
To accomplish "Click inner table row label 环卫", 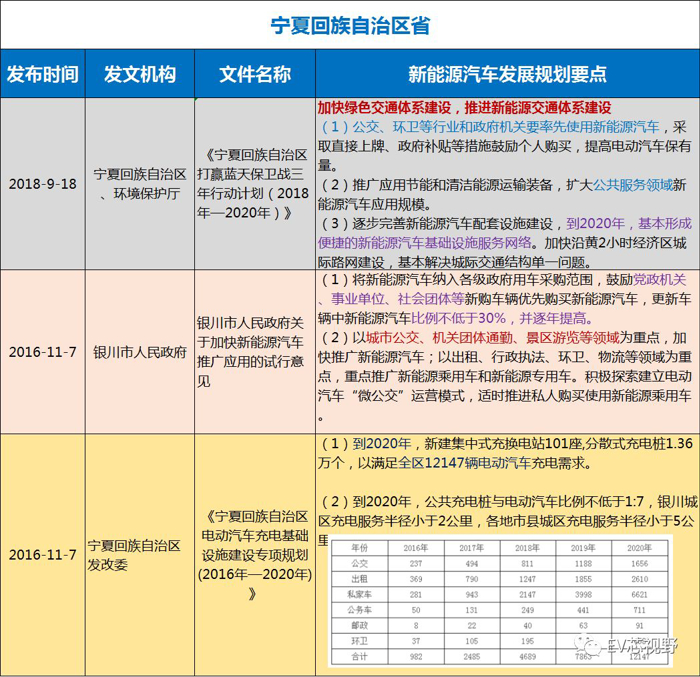I will (359, 641).
